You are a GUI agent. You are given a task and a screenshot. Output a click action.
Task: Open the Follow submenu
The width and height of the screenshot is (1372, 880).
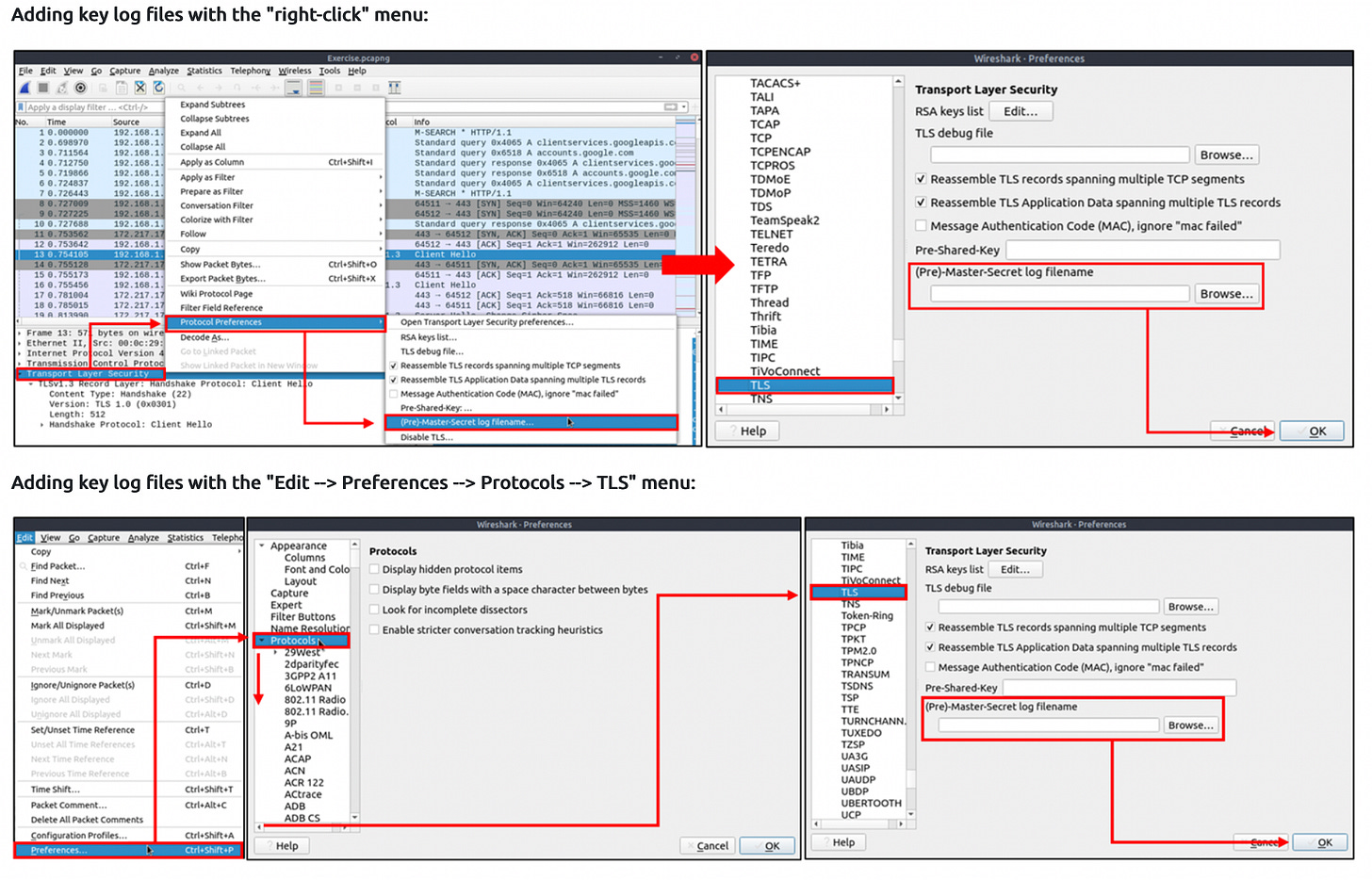point(275,234)
